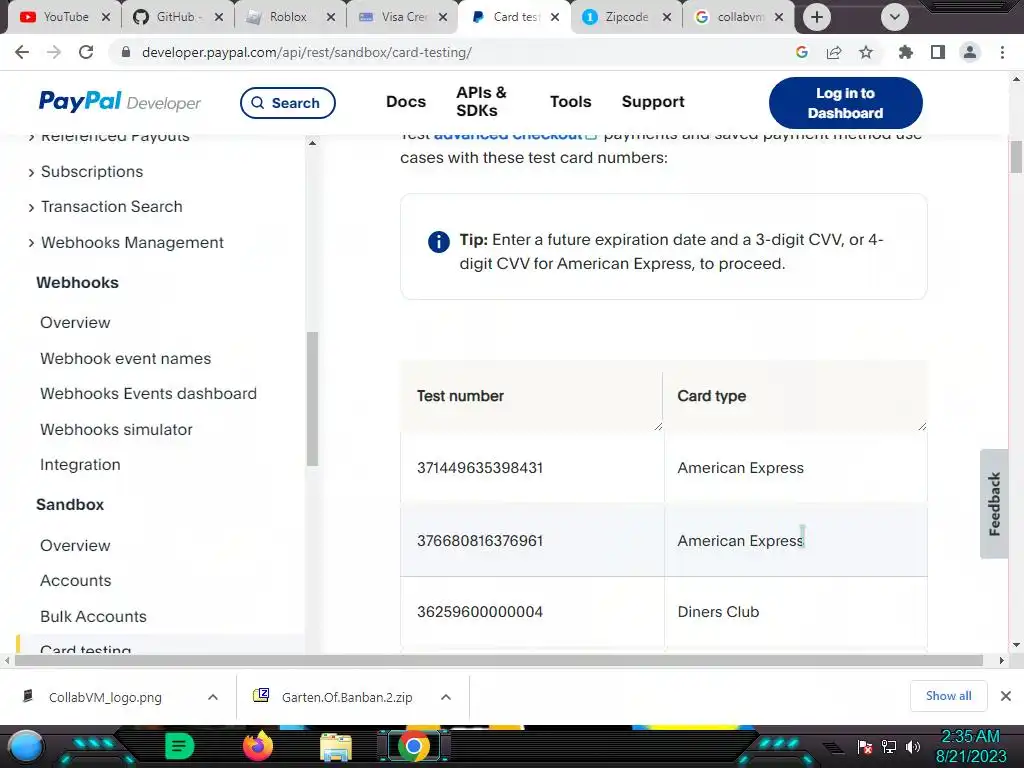Click the volume icon in system tray
This screenshot has width=1024, height=768.
pyautogui.click(x=913, y=746)
